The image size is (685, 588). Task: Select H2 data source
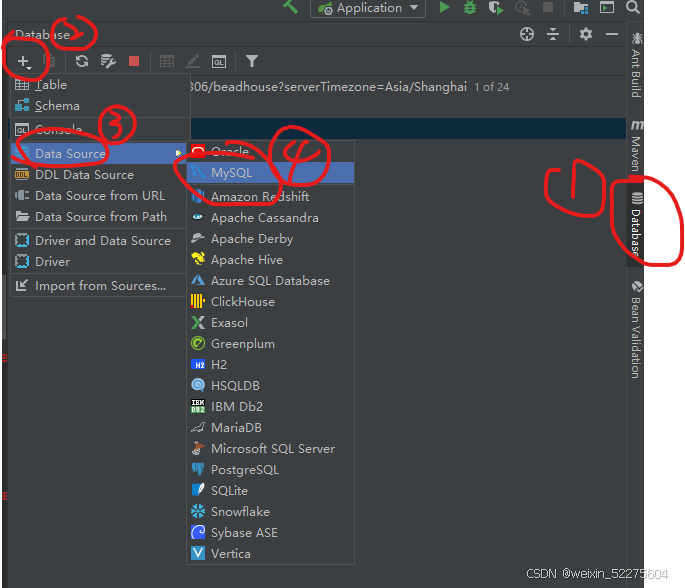(x=270, y=364)
